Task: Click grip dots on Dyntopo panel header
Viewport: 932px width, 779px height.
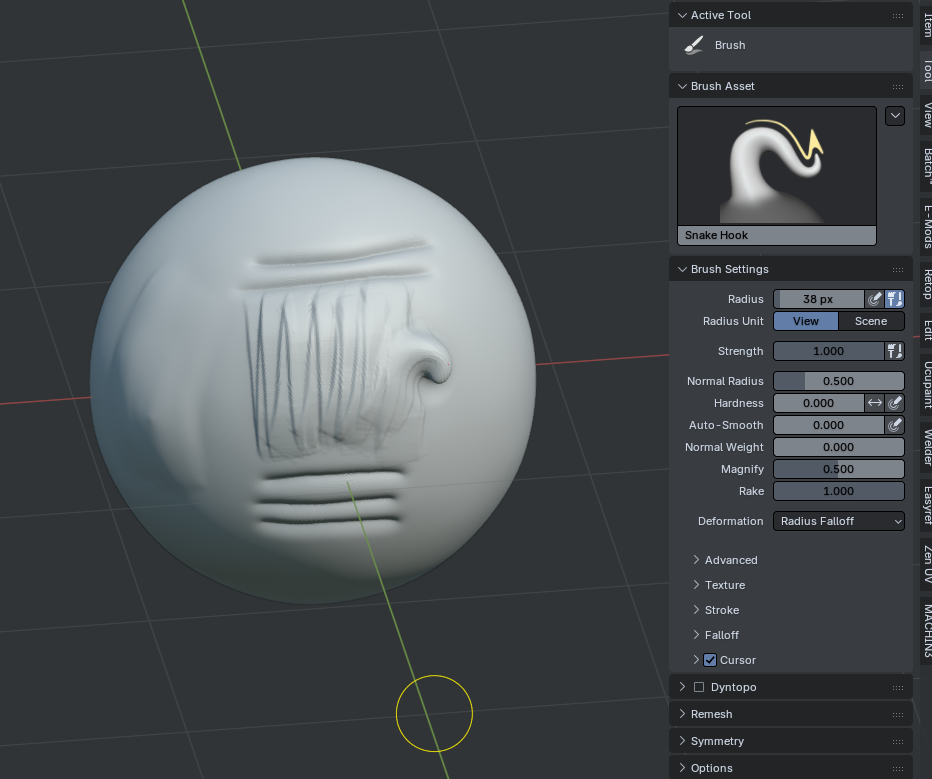Action: click(898, 687)
